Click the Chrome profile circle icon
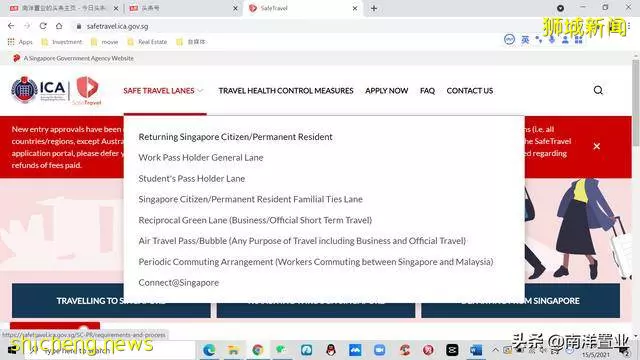640x360 pixels. pos(560,8)
